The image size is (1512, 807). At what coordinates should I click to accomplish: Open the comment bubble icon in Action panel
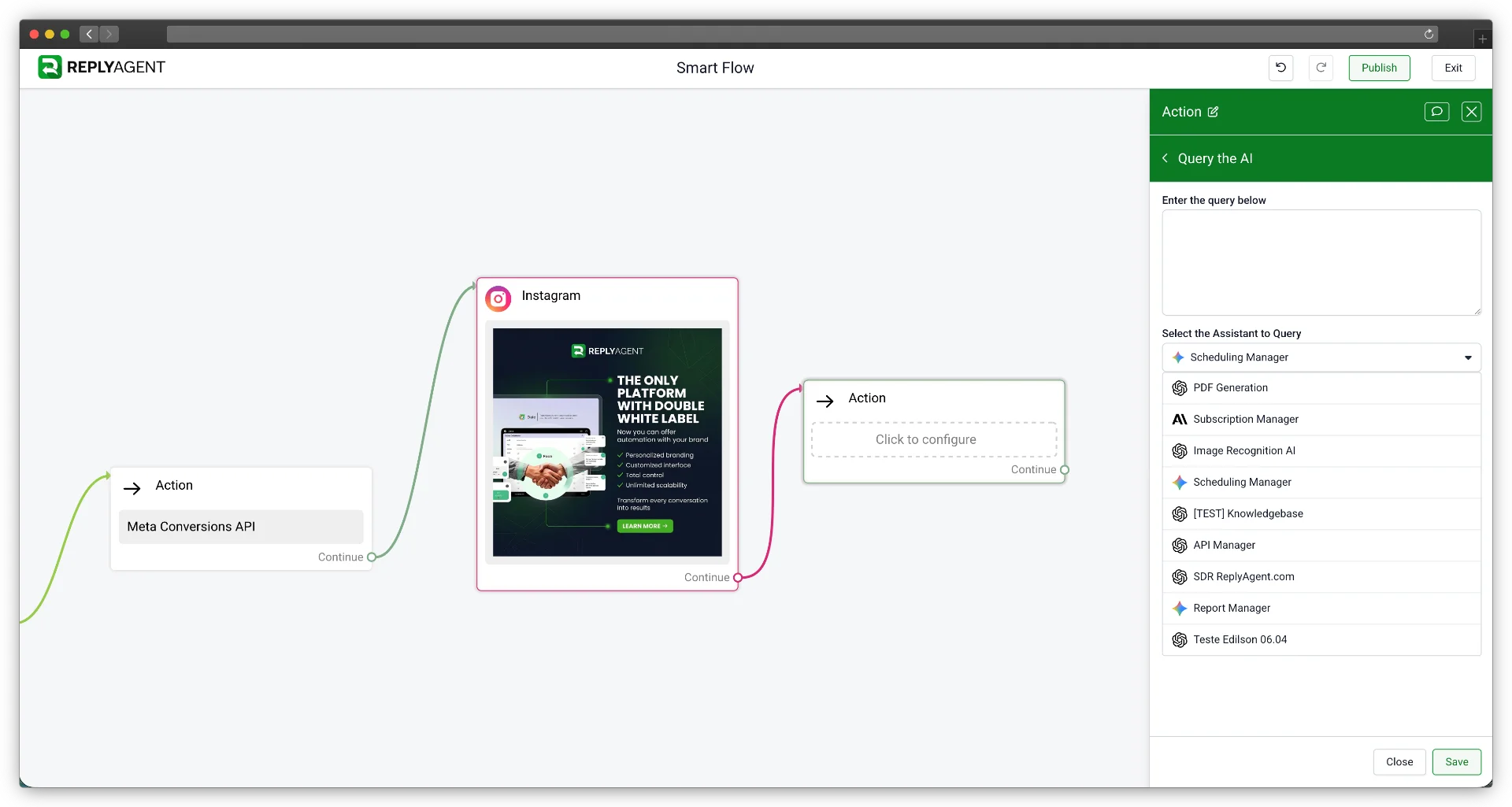pos(1436,112)
